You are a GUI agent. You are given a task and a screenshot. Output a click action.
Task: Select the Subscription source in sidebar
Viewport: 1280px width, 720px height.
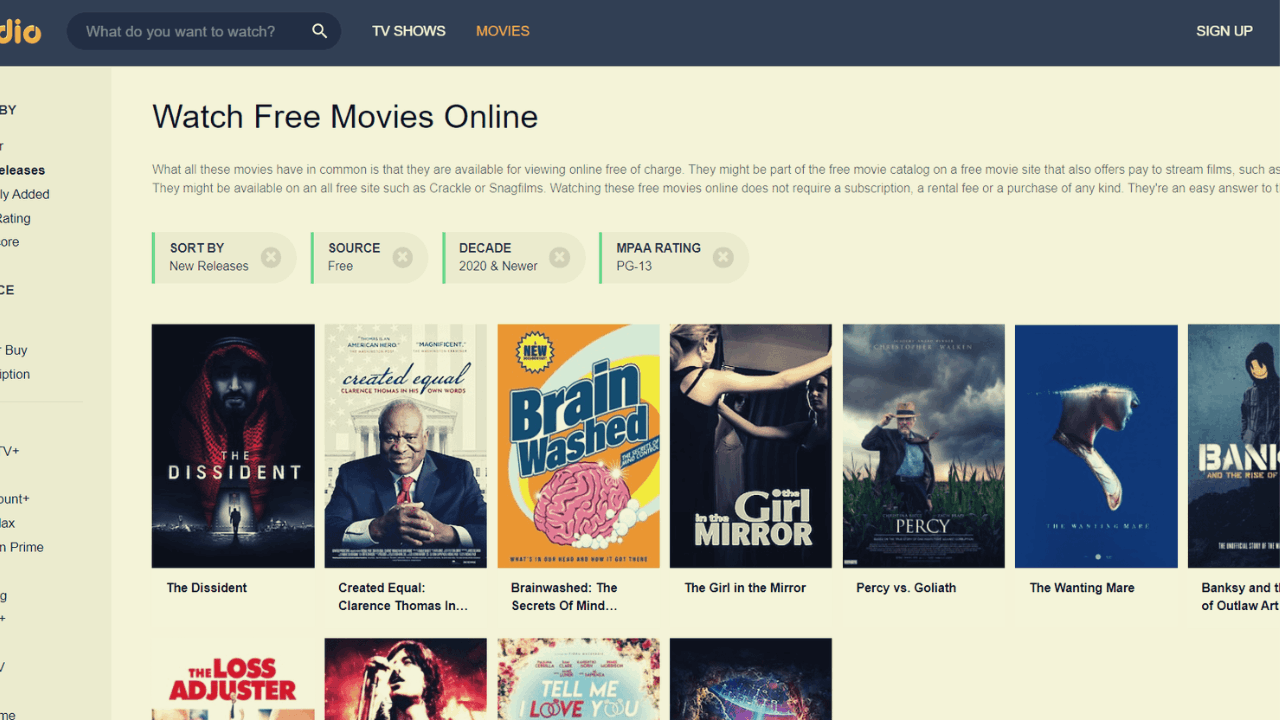(x=15, y=374)
